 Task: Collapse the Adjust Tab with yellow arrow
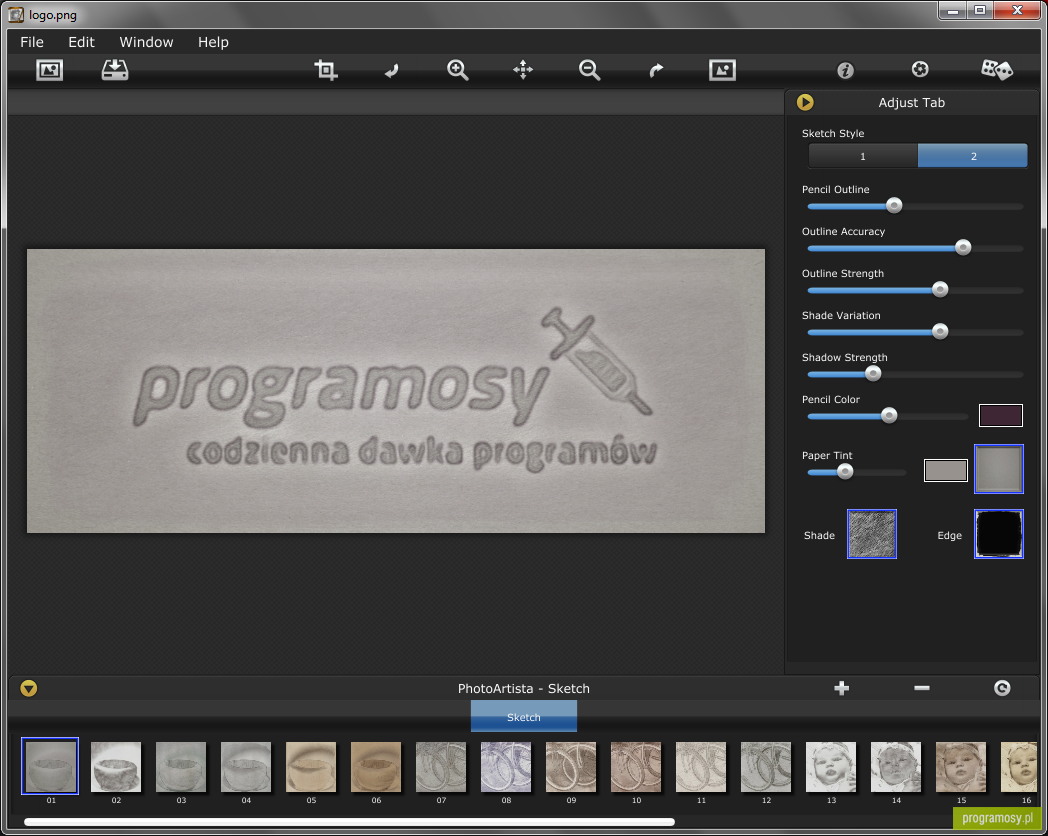[805, 102]
